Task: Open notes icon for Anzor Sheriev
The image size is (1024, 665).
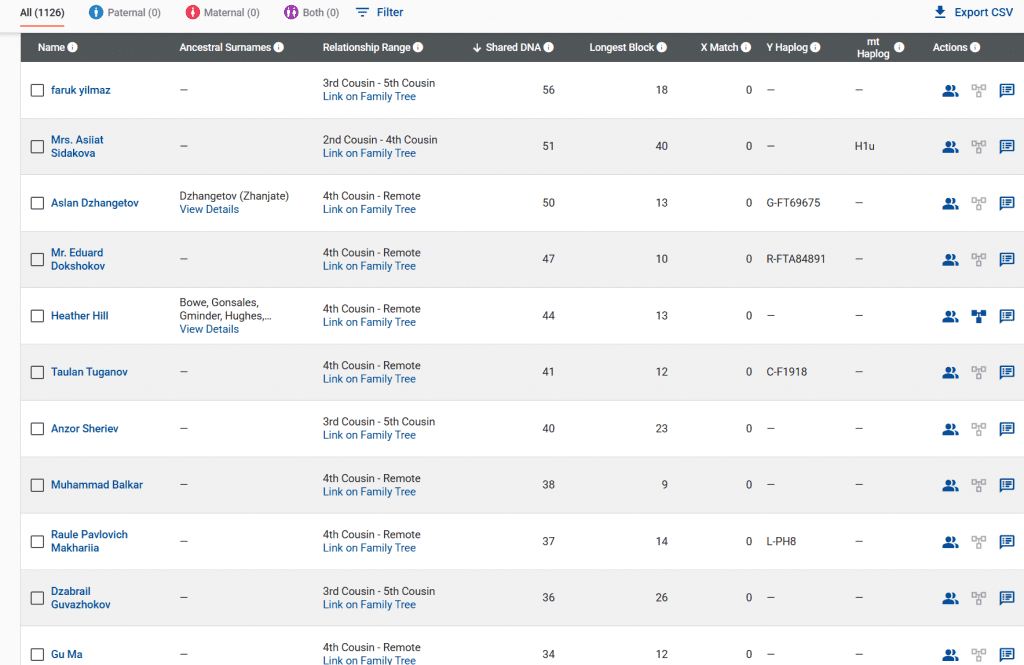Action: click(1007, 429)
